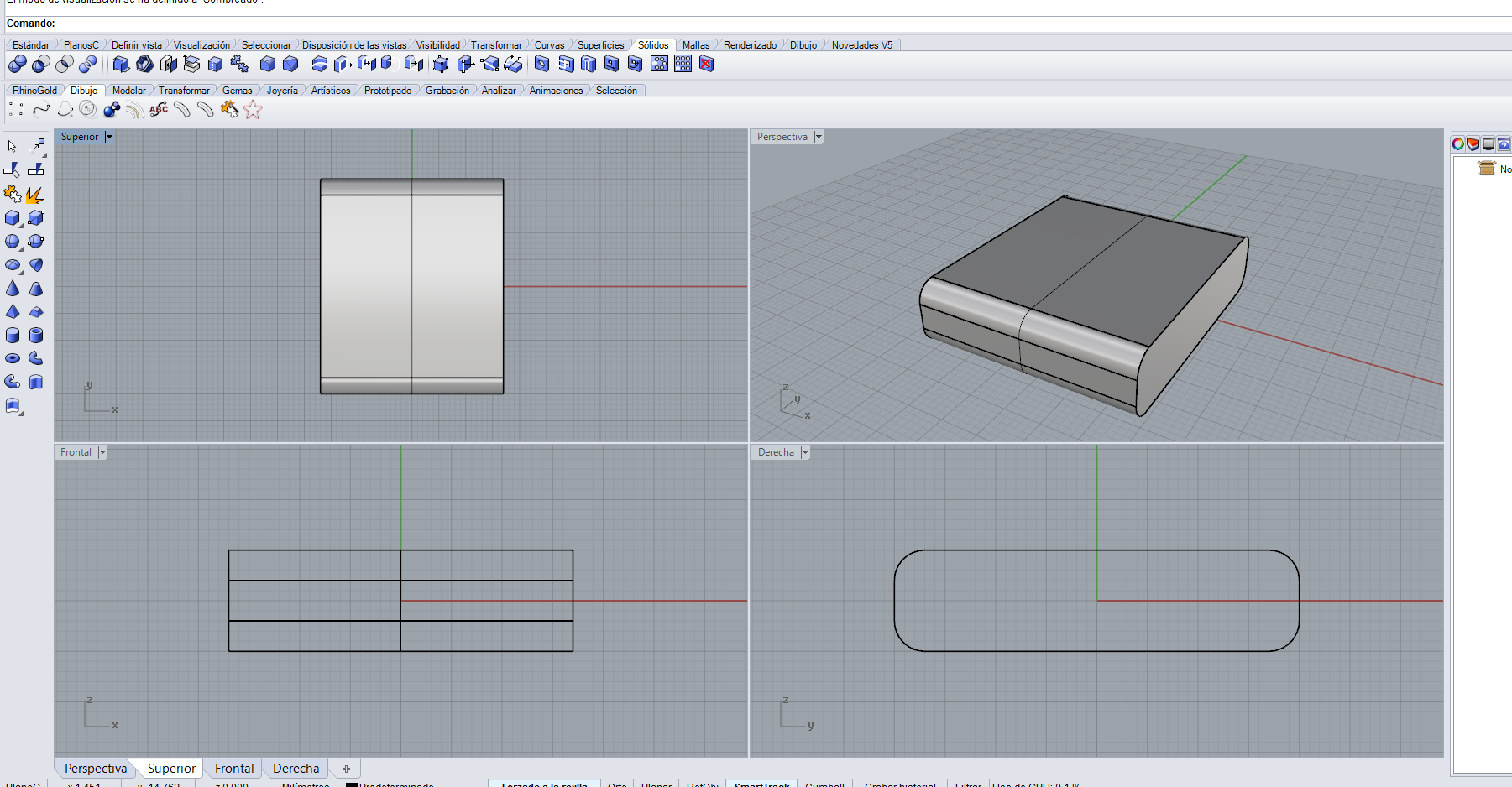The height and width of the screenshot is (787, 1512).
Task: Click the Derecha viewport title label
Action: point(776,452)
